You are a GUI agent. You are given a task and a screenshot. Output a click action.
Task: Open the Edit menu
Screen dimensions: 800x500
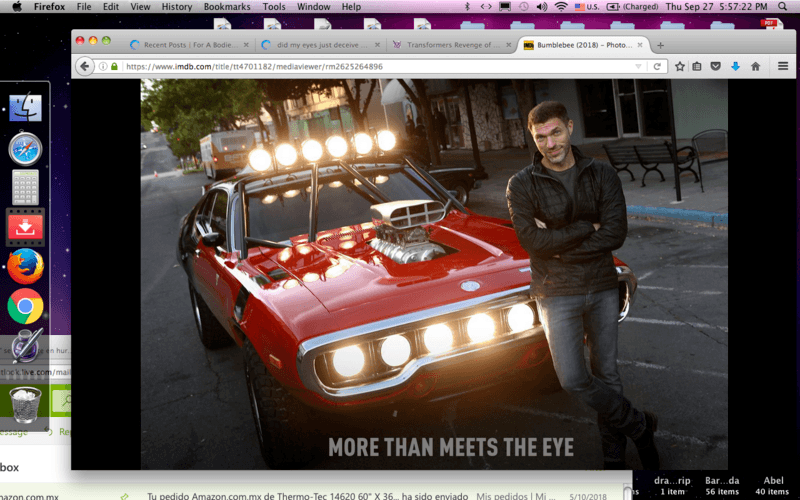(111, 7)
